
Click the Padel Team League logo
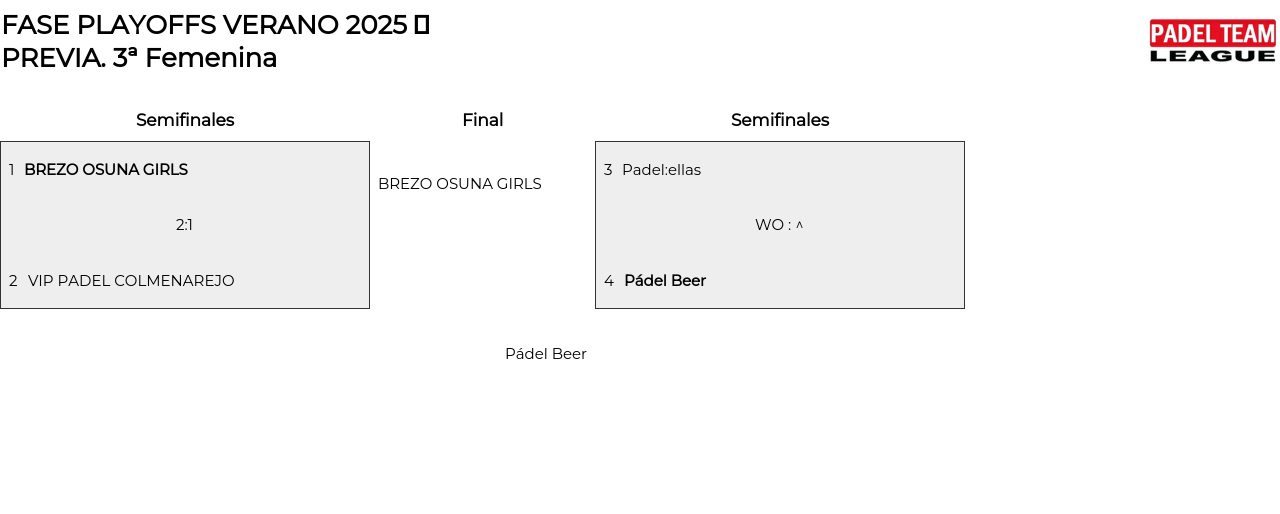[x=1212, y=41]
